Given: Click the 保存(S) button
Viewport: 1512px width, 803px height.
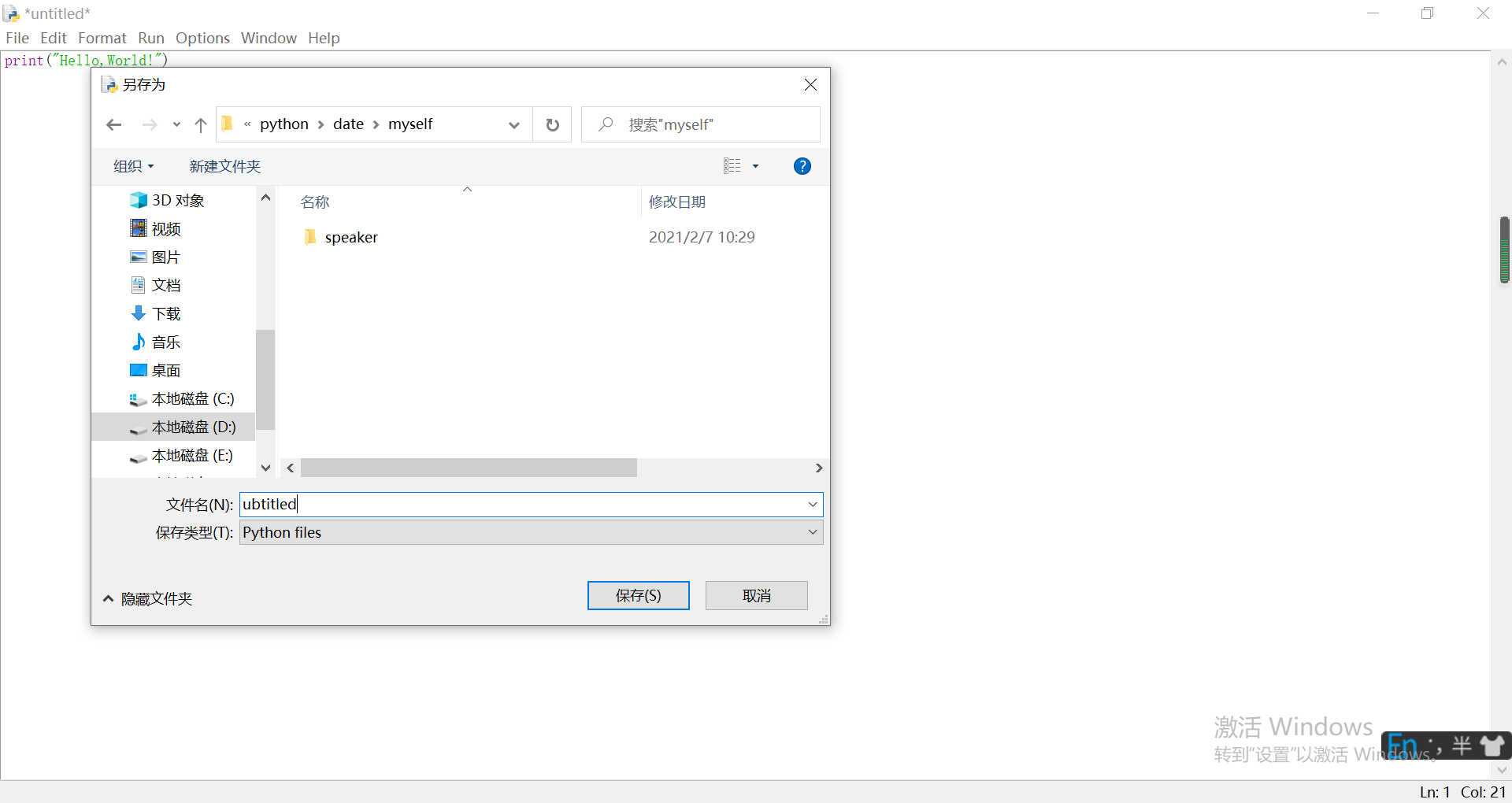Looking at the screenshot, I should [639, 596].
